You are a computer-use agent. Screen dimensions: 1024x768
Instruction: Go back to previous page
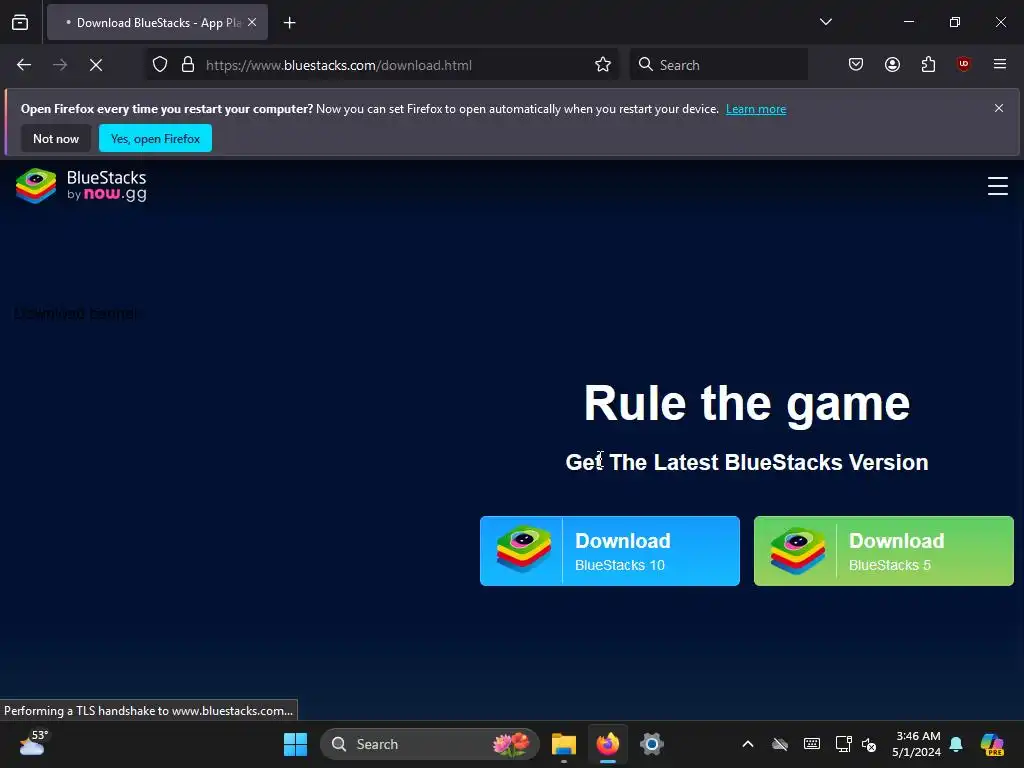[24, 65]
